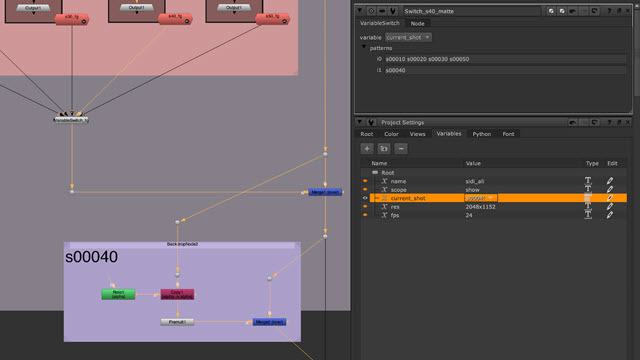Click the undo arrow in Switch_s40_matte header
This screenshot has height=360, width=640.
[573, 11]
